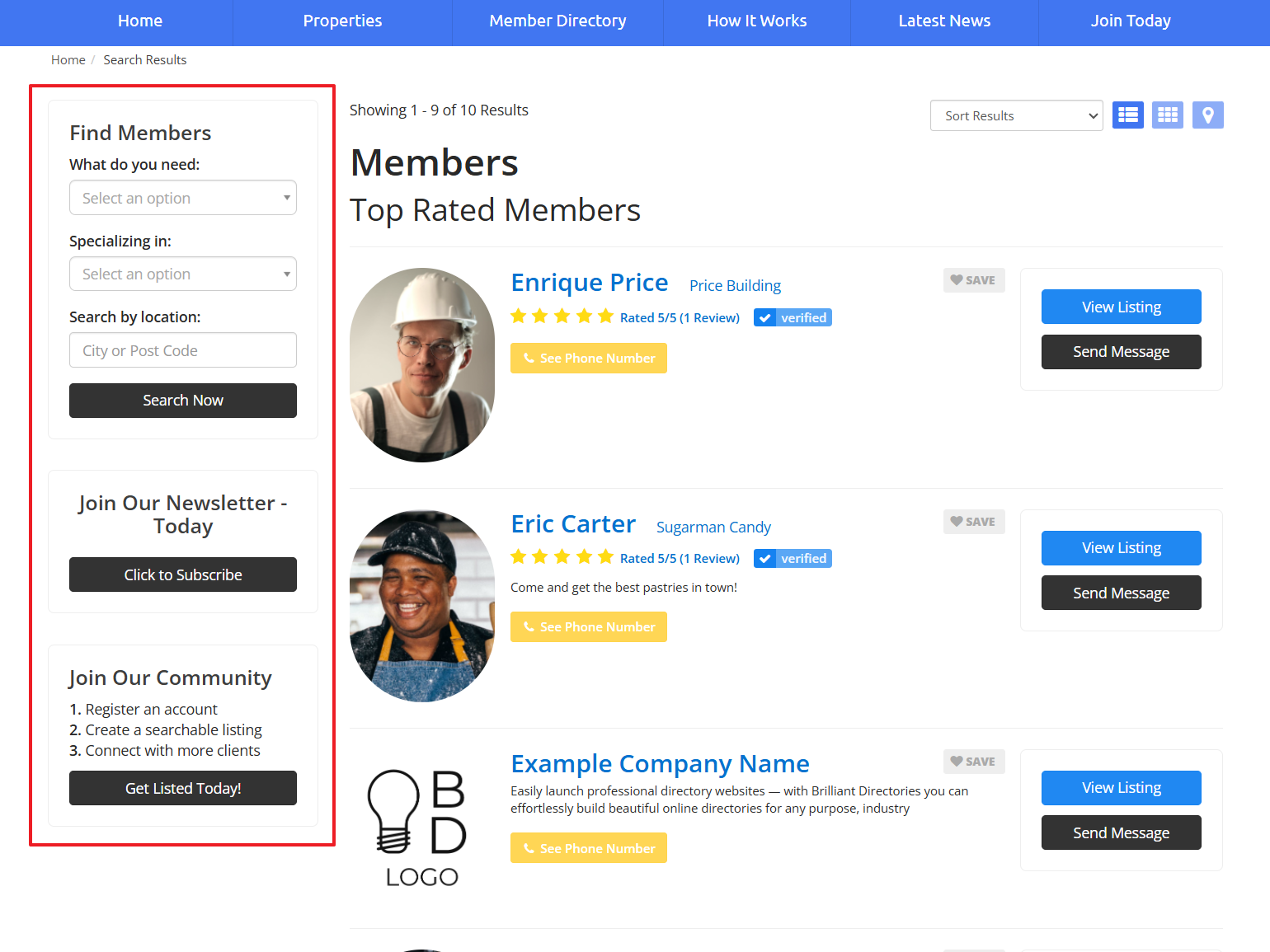This screenshot has height=952, width=1270.
Task: View Listing for Enrique Price
Action: click(x=1122, y=307)
